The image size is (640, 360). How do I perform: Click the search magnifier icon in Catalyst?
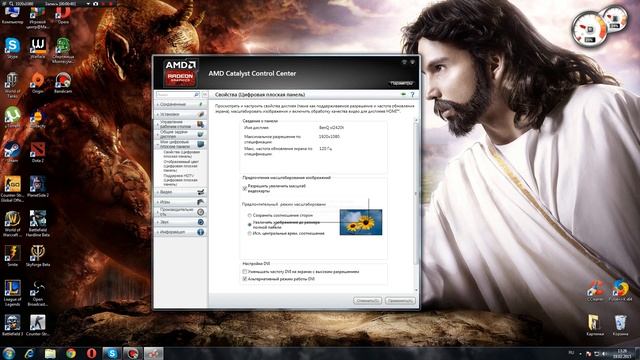coord(196,95)
